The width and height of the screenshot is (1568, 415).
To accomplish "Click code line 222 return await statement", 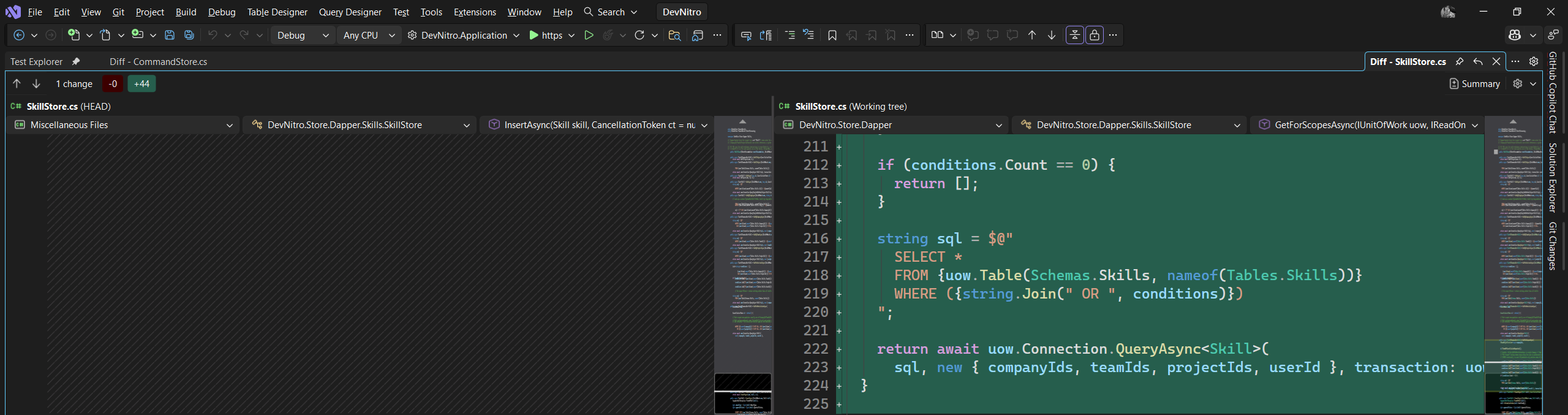I will tap(1072, 349).
